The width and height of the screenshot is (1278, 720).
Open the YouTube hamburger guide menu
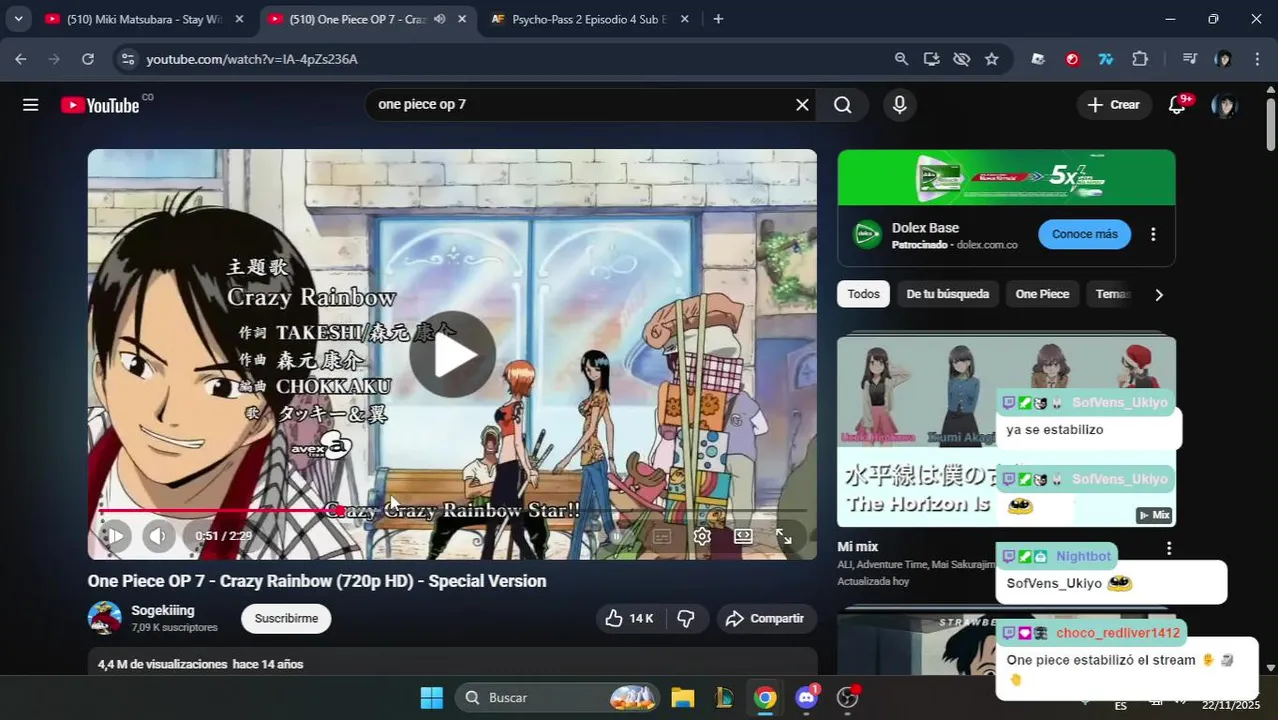pyautogui.click(x=31, y=105)
